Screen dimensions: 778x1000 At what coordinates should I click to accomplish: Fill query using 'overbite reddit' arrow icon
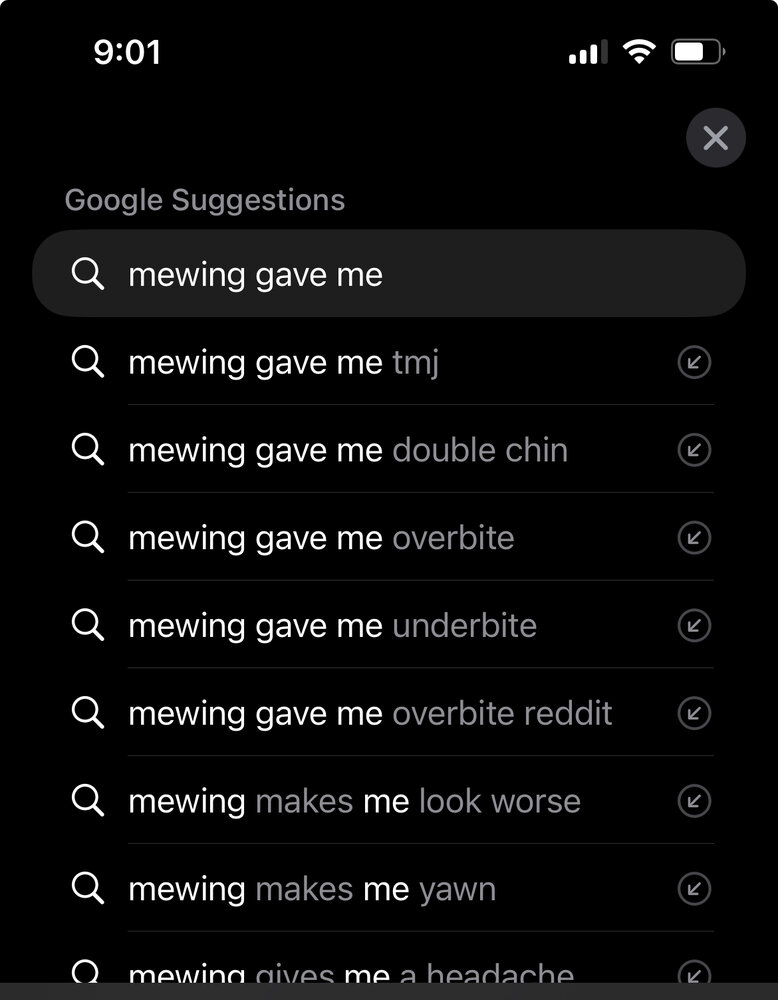tap(694, 713)
